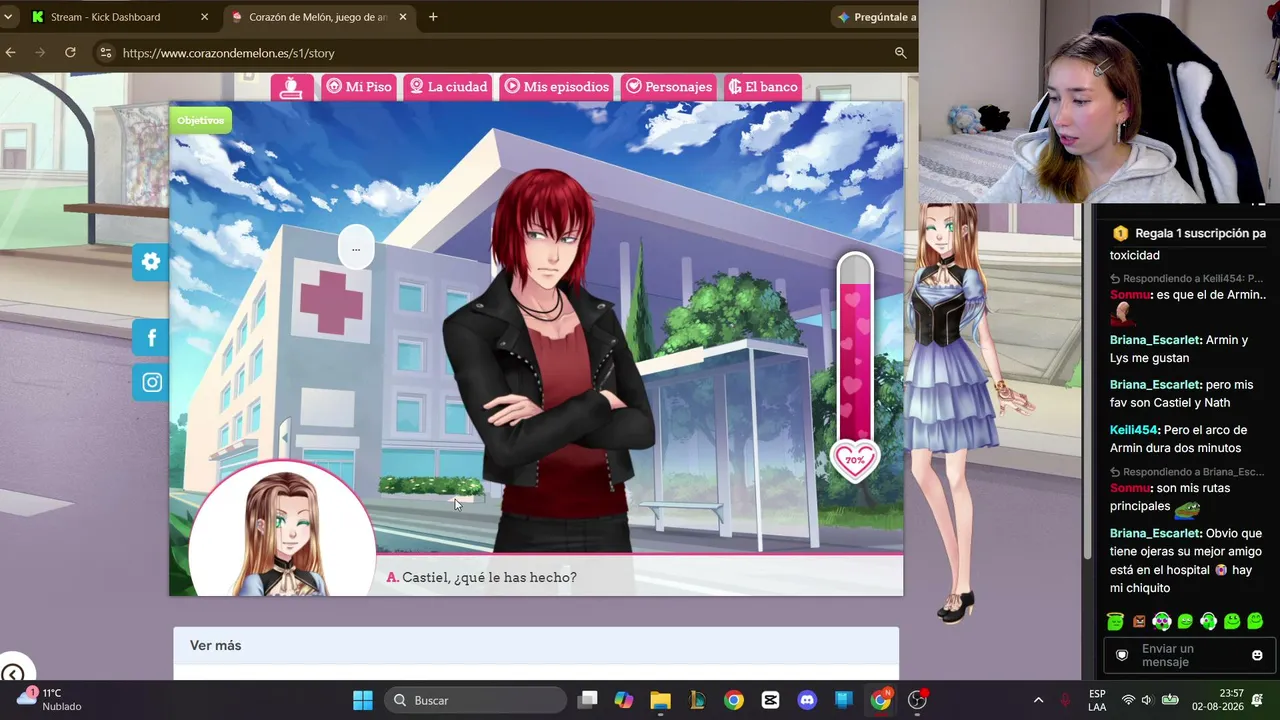Open Mis episodios
The width and height of the screenshot is (1280, 720).
click(557, 87)
